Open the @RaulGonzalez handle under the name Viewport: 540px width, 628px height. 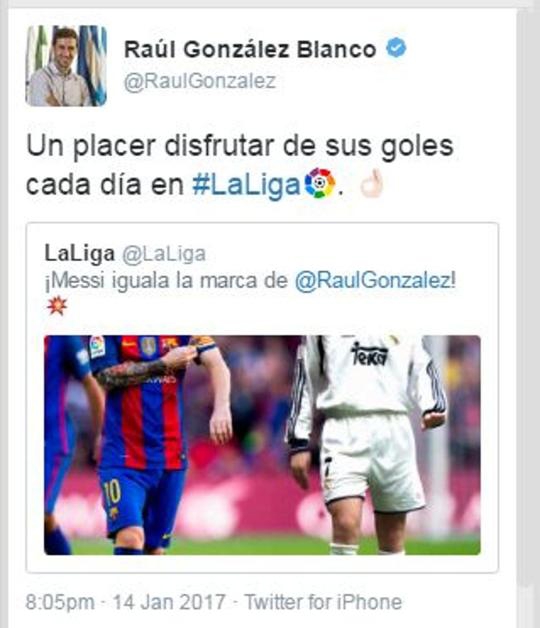pyautogui.click(x=199, y=82)
